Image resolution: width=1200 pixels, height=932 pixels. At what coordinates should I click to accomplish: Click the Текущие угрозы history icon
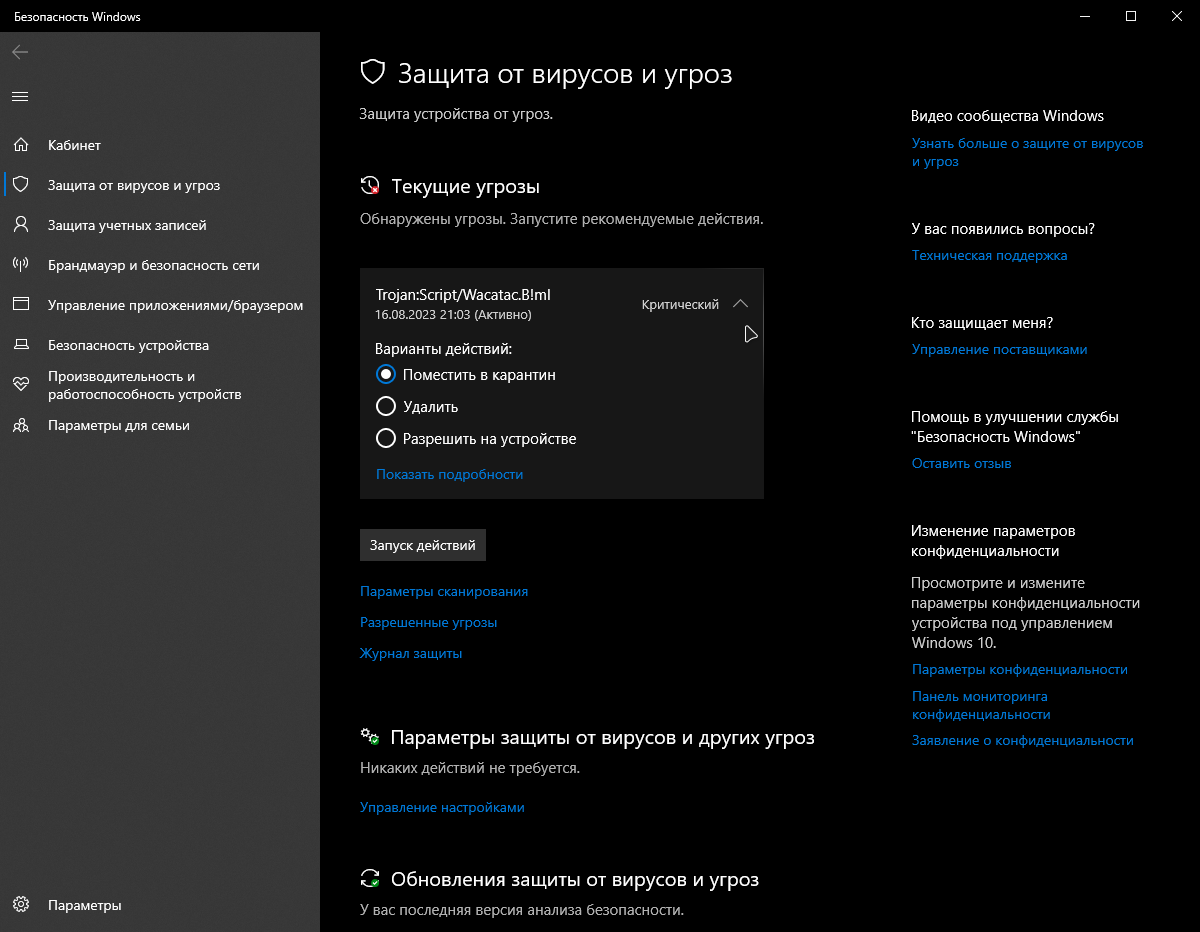click(x=370, y=186)
